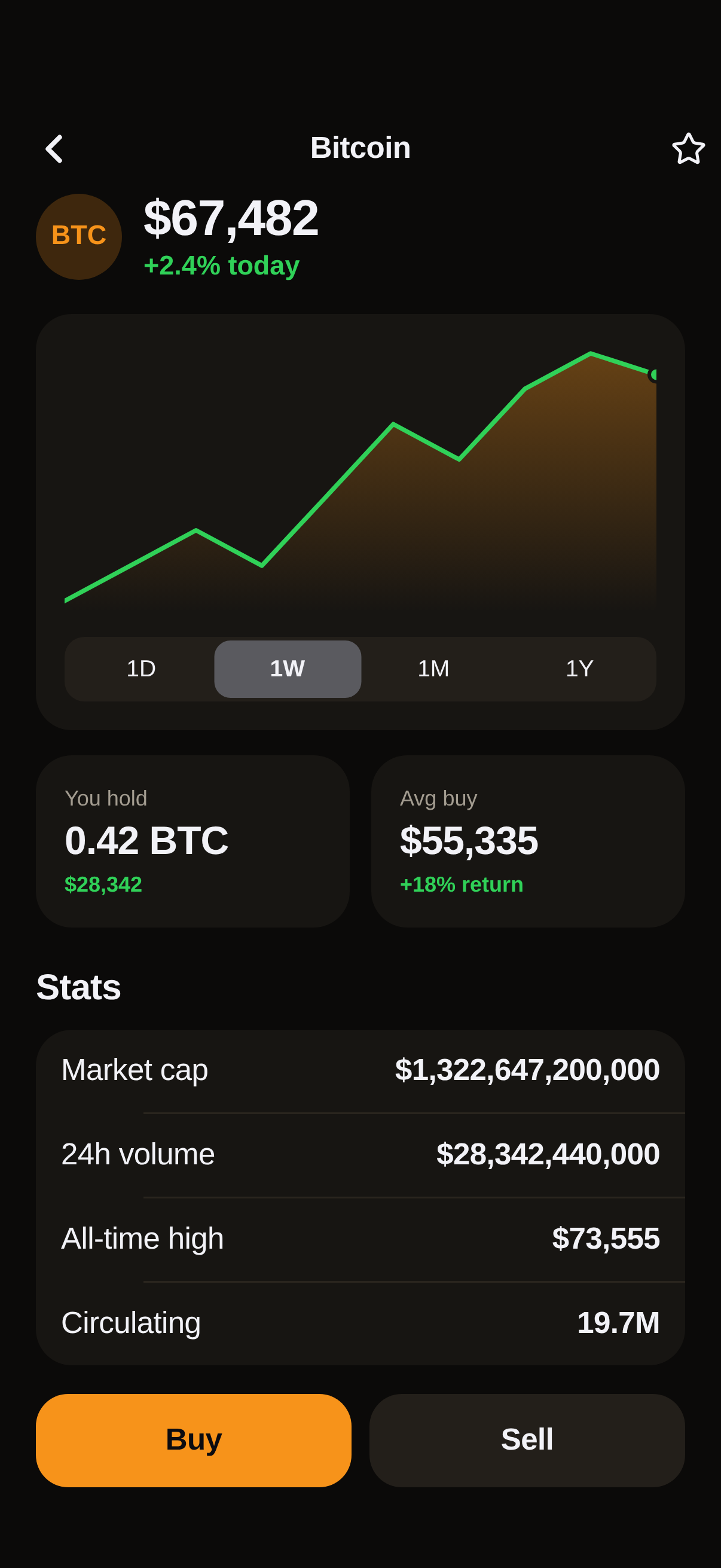The height and width of the screenshot is (1568, 721).
Task: Click the chart's latest price dot
Action: point(653,375)
